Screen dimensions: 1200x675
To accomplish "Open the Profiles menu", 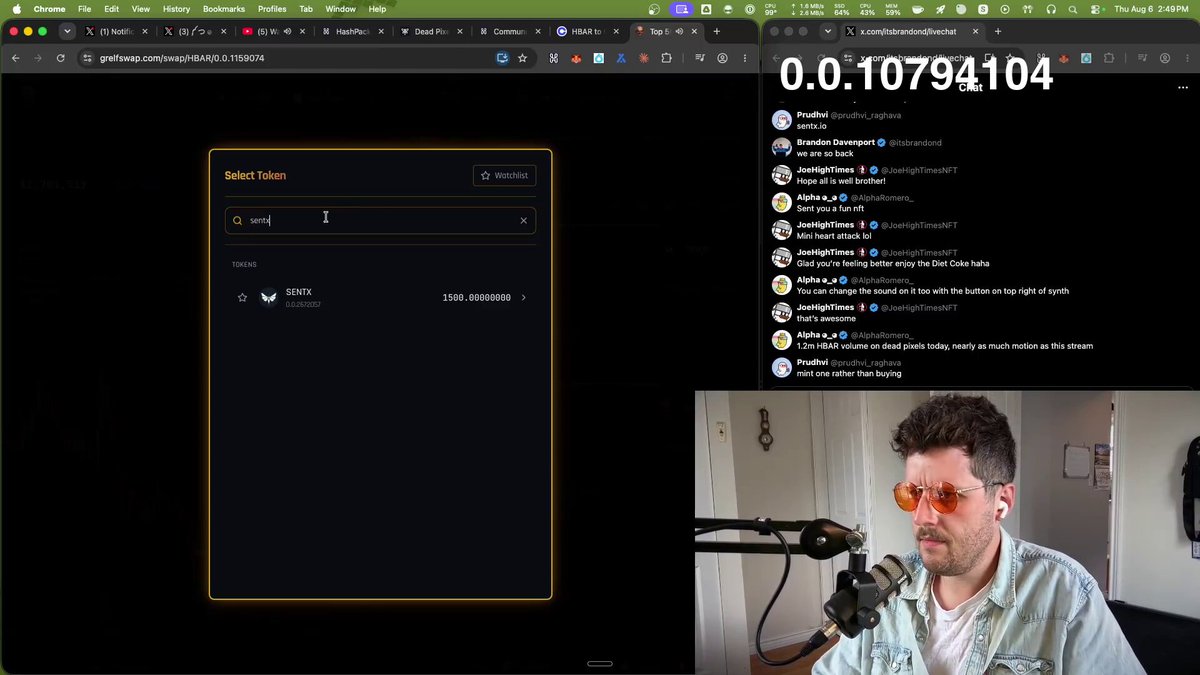I will coord(272,9).
